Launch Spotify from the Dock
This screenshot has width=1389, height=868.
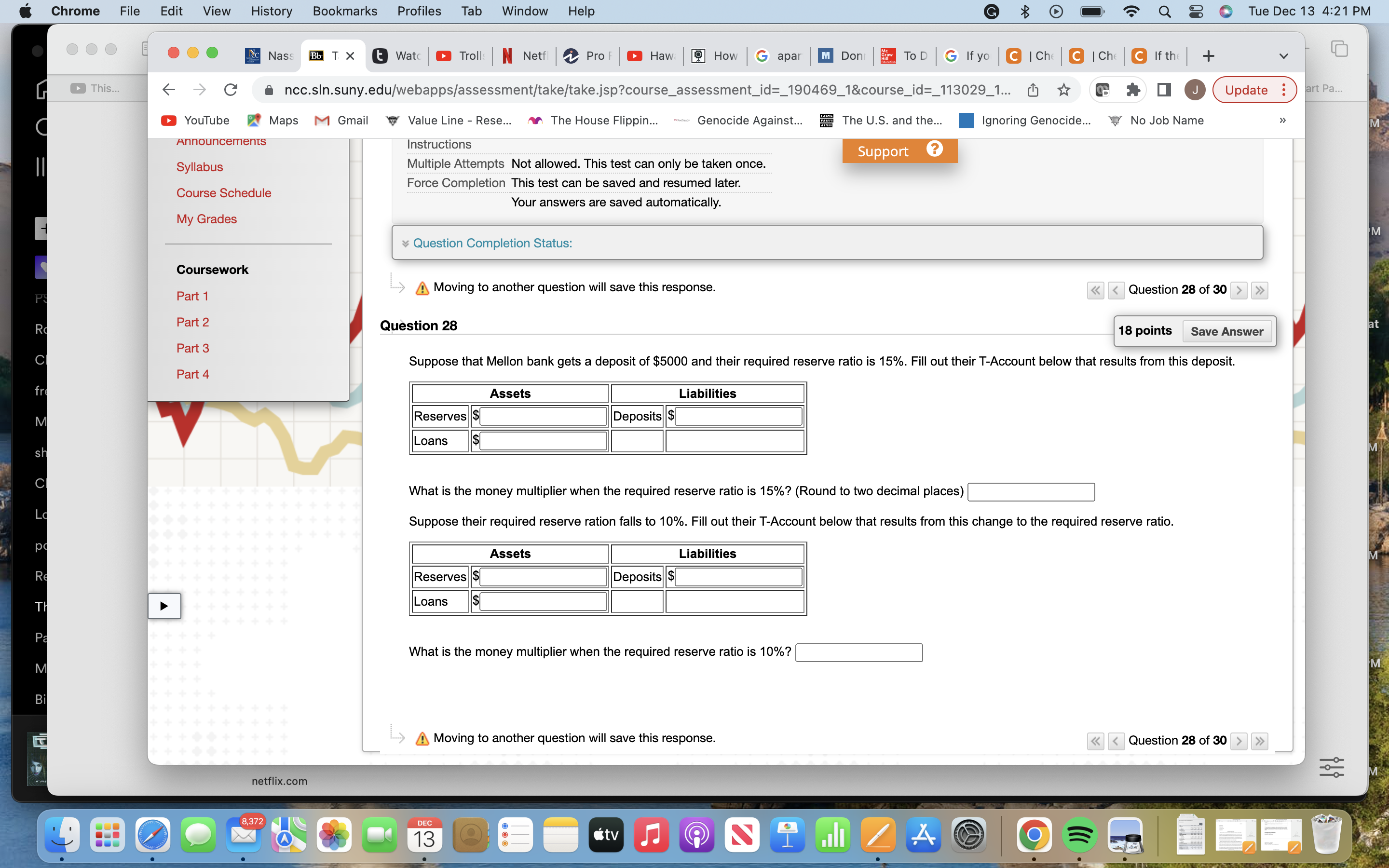pyautogui.click(x=1081, y=835)
